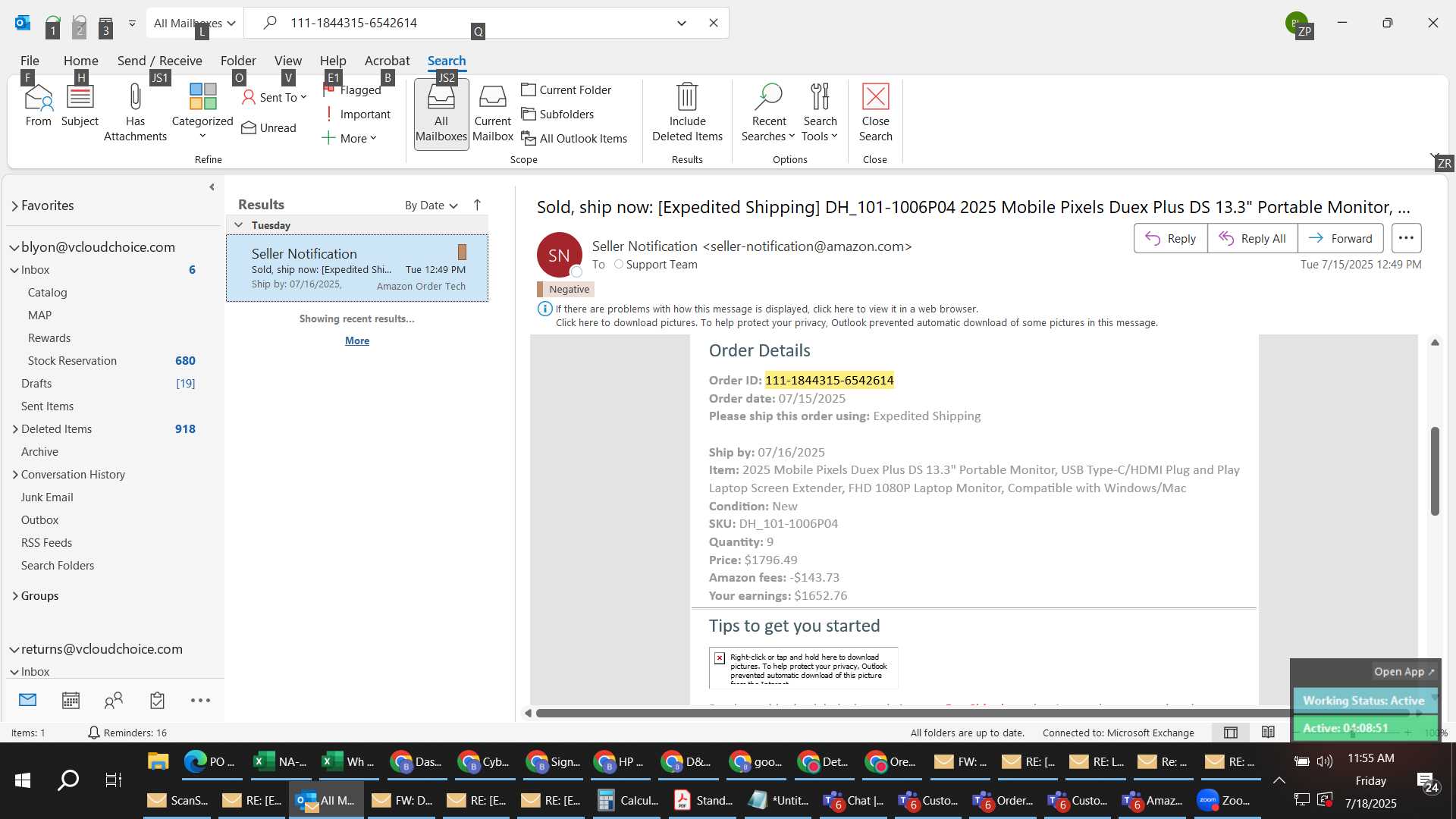This screenshot has width=1456, height=819.
Task: Filter results by Flagged
Action: tap(353, 89)
